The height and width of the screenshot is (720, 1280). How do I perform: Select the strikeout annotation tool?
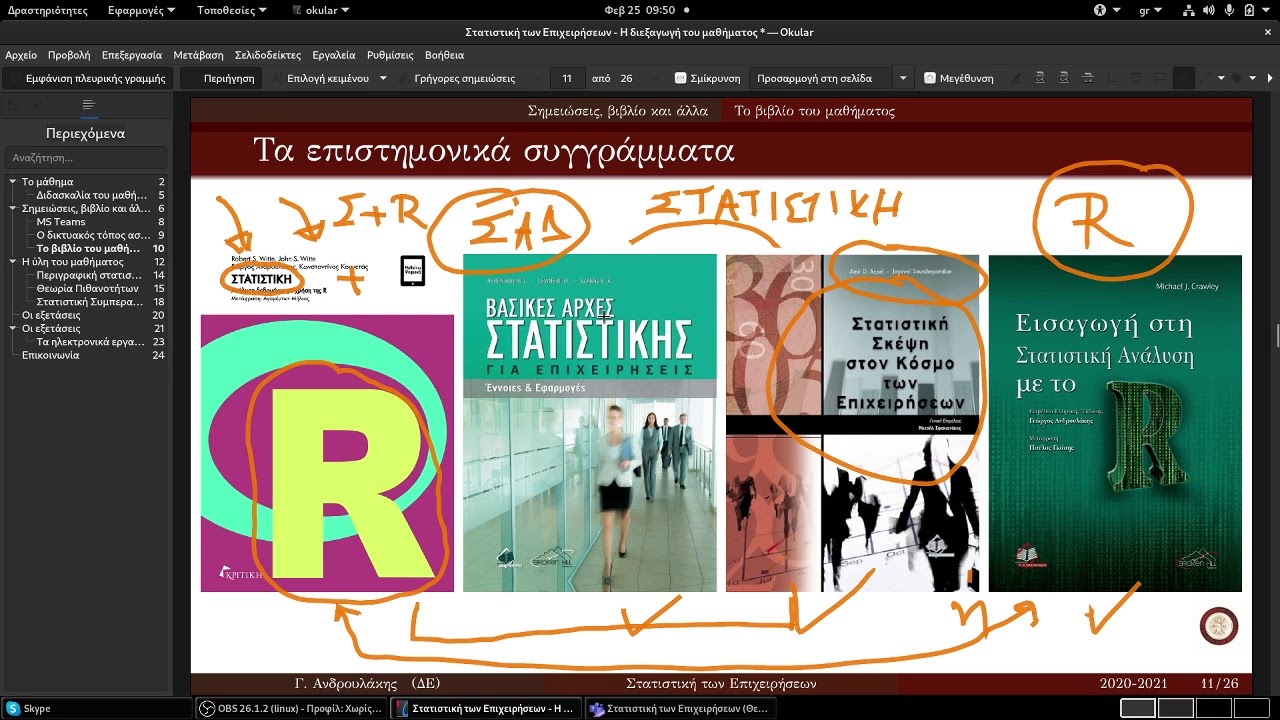(1088, 78)
